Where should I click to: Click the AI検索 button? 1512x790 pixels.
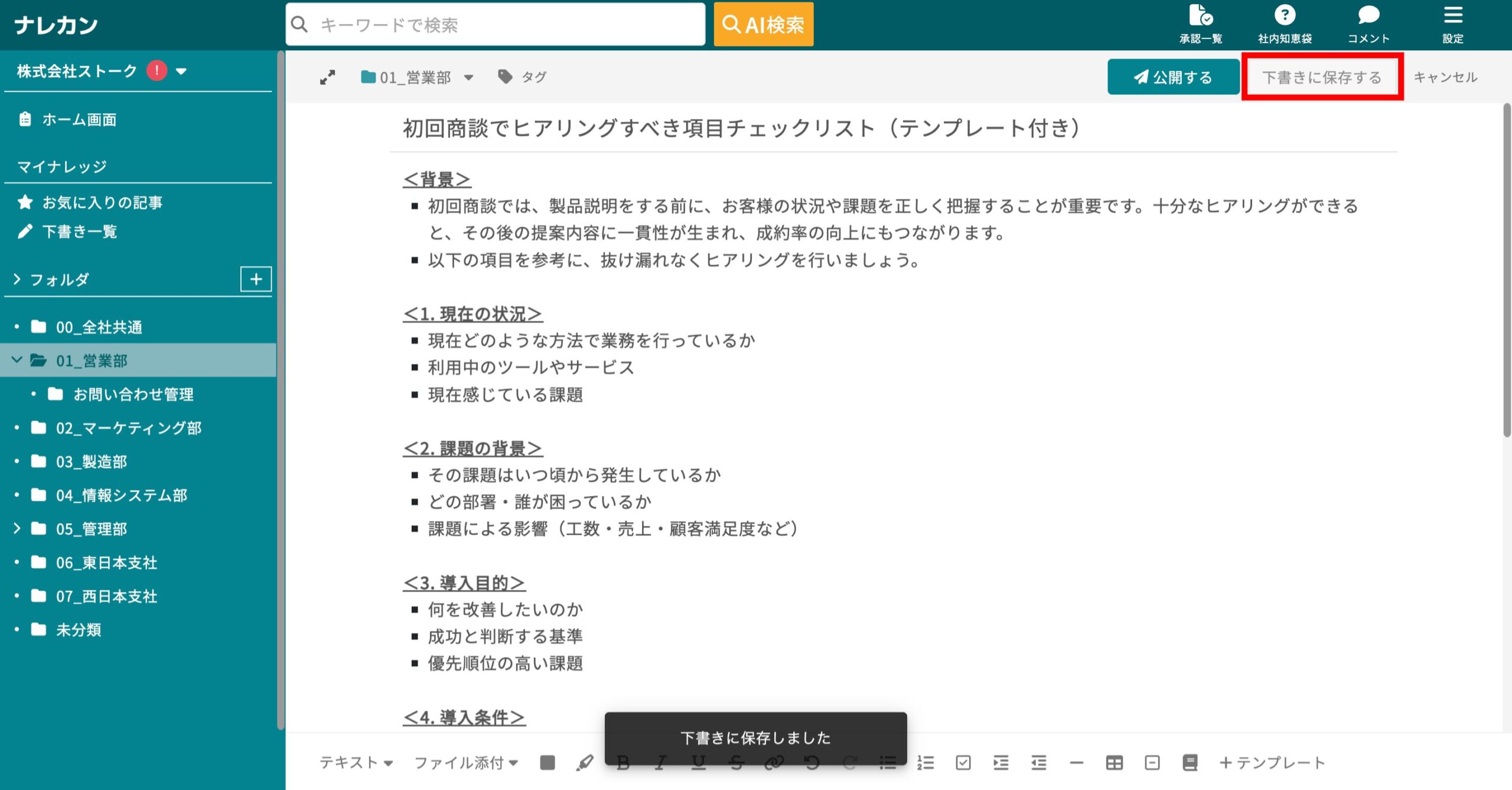tap(763, 24)
